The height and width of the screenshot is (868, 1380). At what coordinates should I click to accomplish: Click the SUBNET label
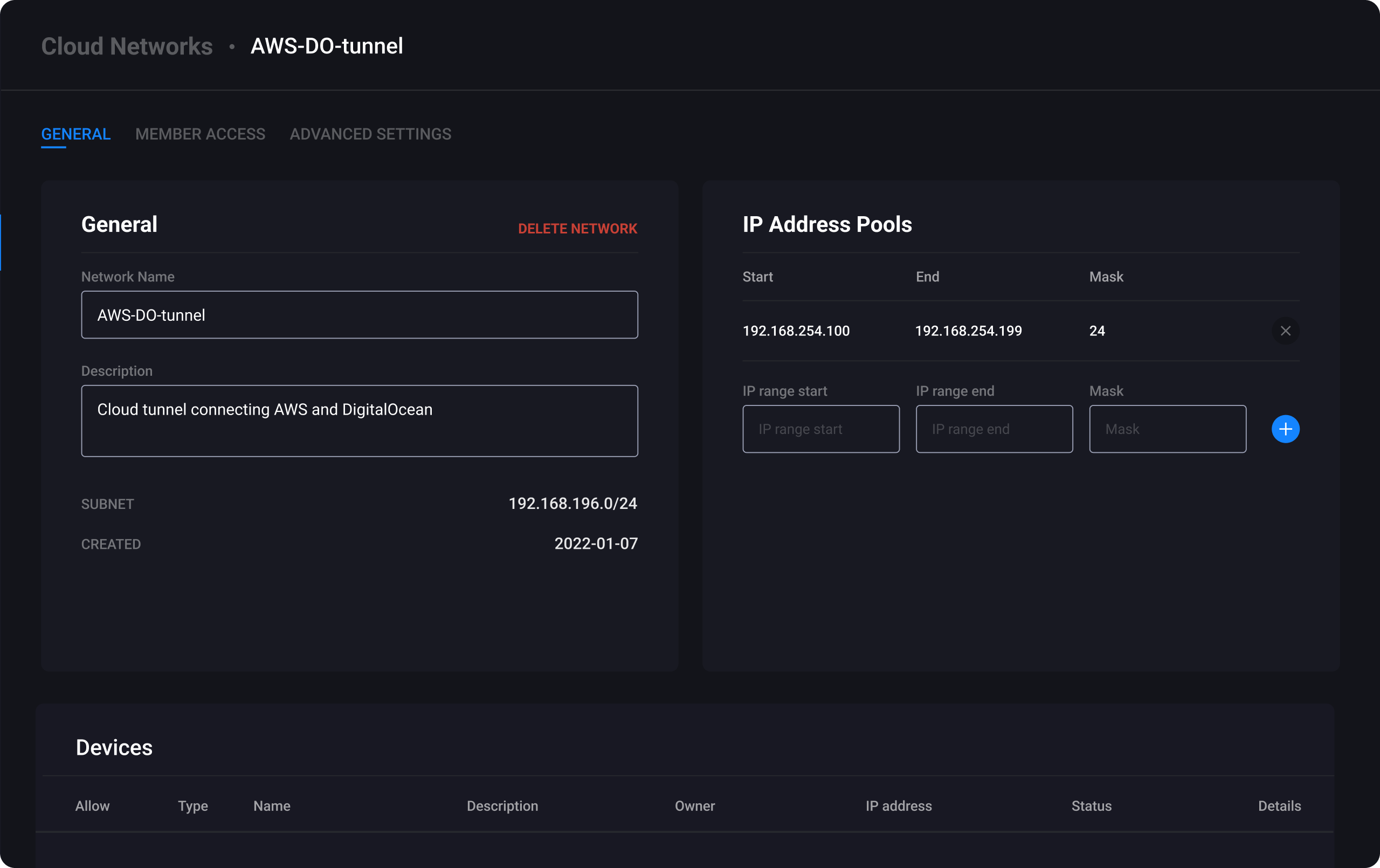[x=107, y=504]
